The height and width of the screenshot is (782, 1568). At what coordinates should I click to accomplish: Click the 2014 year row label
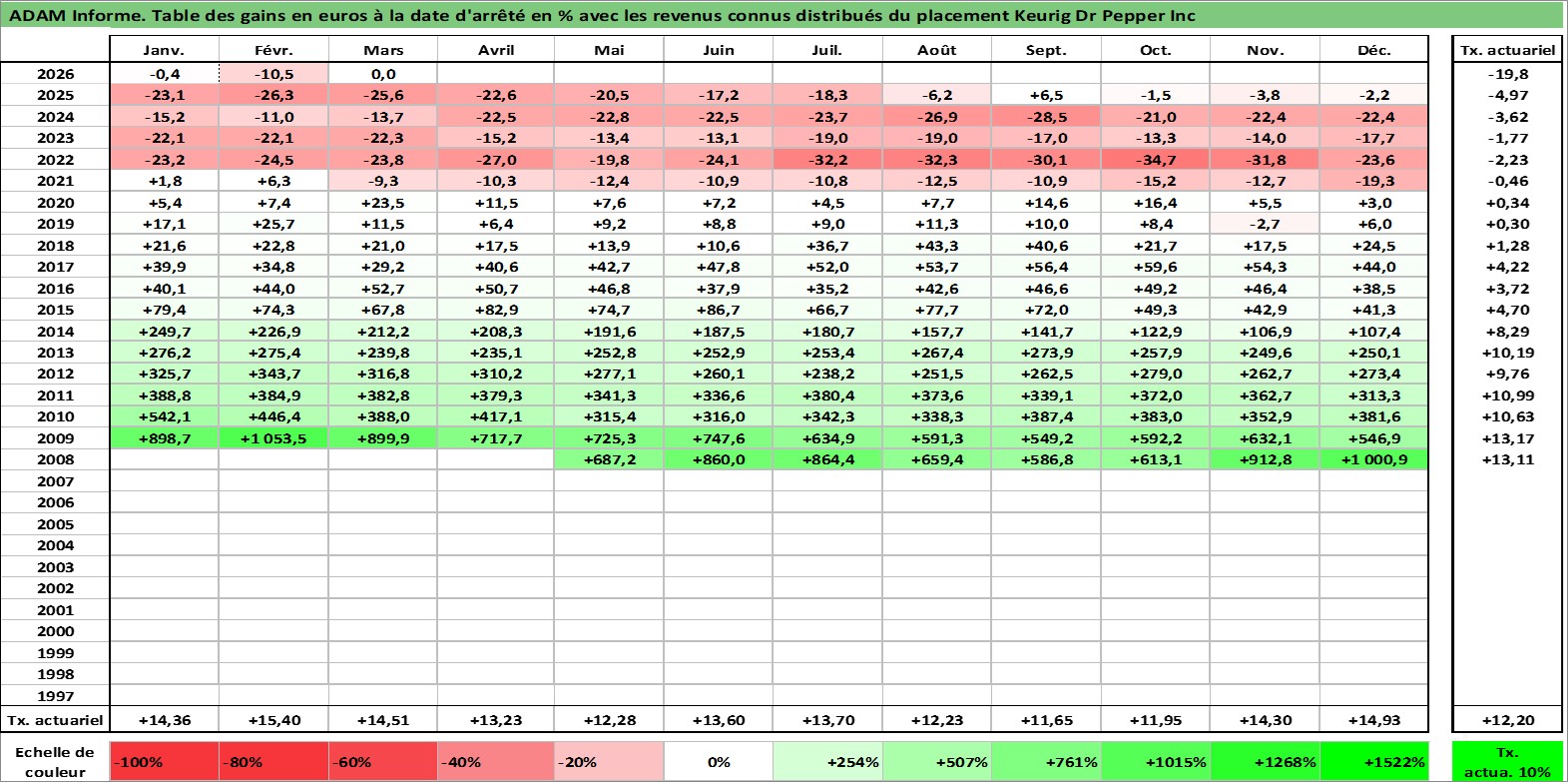point(55,332)
